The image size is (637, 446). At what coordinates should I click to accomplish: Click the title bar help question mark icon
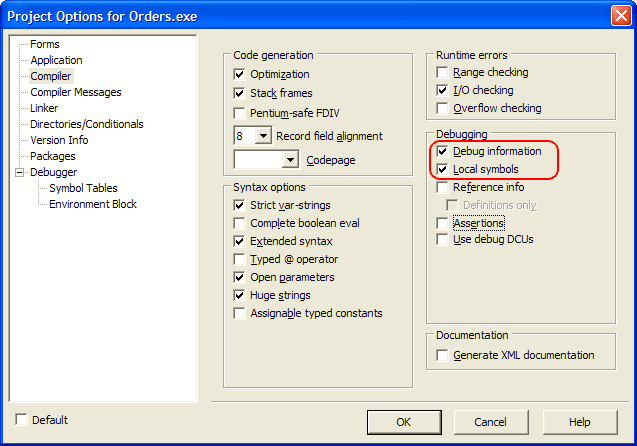(x=598, y=13)
